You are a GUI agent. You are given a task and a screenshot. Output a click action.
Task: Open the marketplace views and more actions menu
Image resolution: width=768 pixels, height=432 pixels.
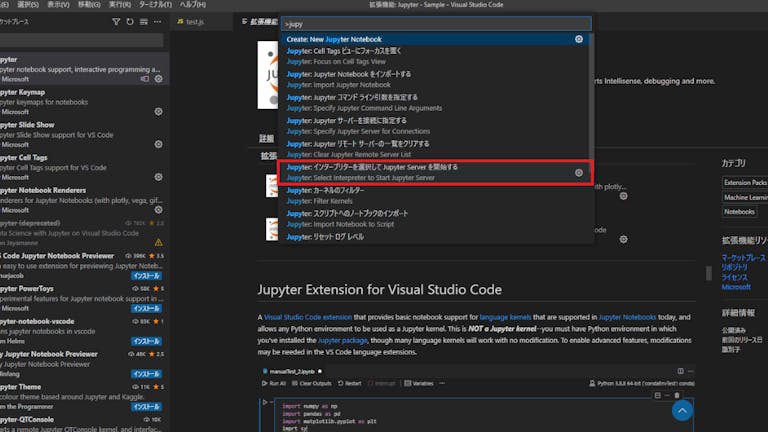(157, 22)
